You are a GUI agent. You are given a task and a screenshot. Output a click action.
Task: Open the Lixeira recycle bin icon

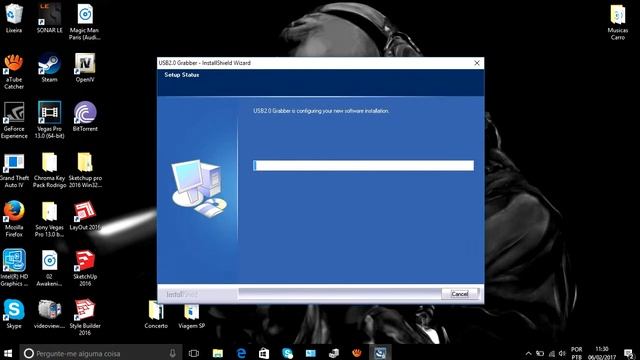point(14,18)
